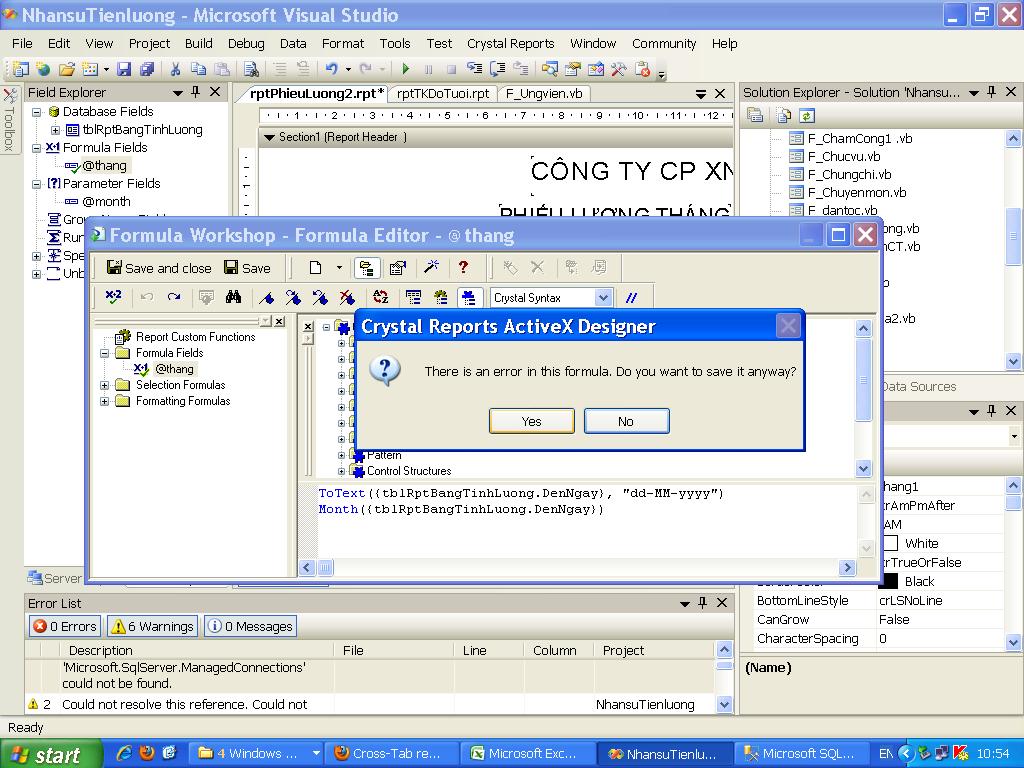Image resolution: width=1024 pixels, height=768 pixels.
Task: Open the Format menu
Action: coord(343,43)
